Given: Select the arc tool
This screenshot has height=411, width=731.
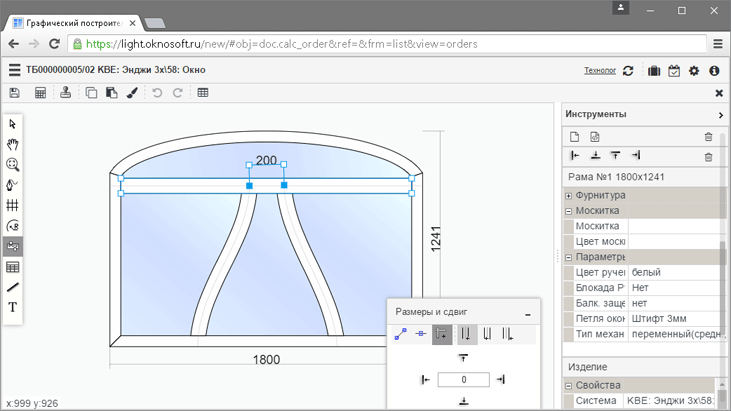Looking at the screenshot, I should (13, 226).
